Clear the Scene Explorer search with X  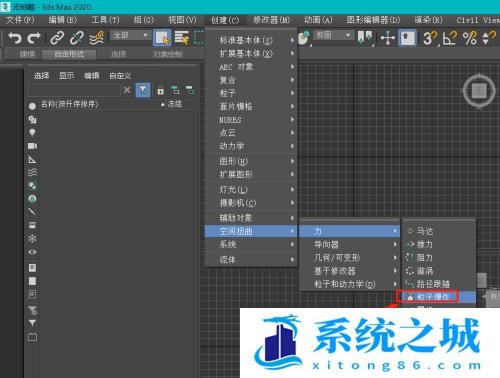click(127, 90)
